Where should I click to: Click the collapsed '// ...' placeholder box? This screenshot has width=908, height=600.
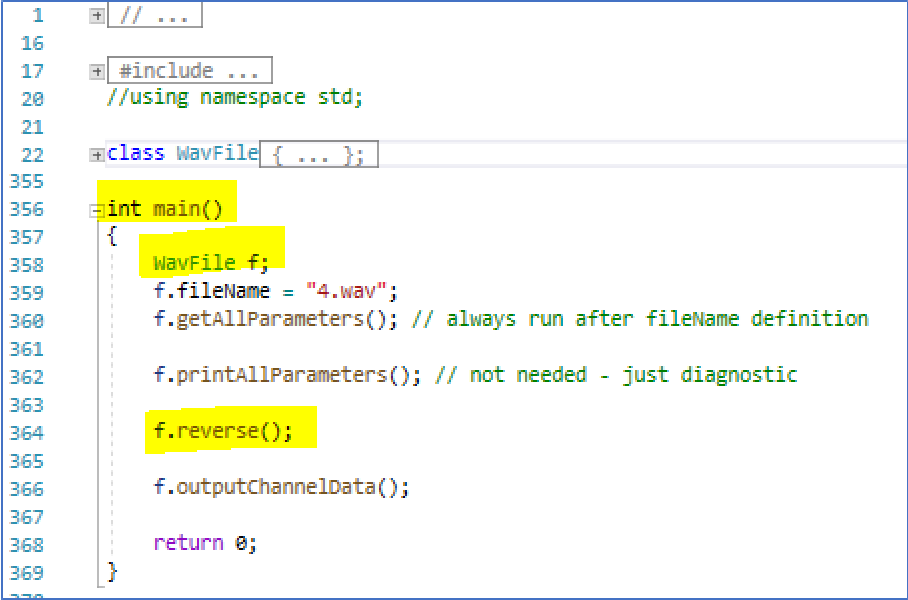coord(155,16)
